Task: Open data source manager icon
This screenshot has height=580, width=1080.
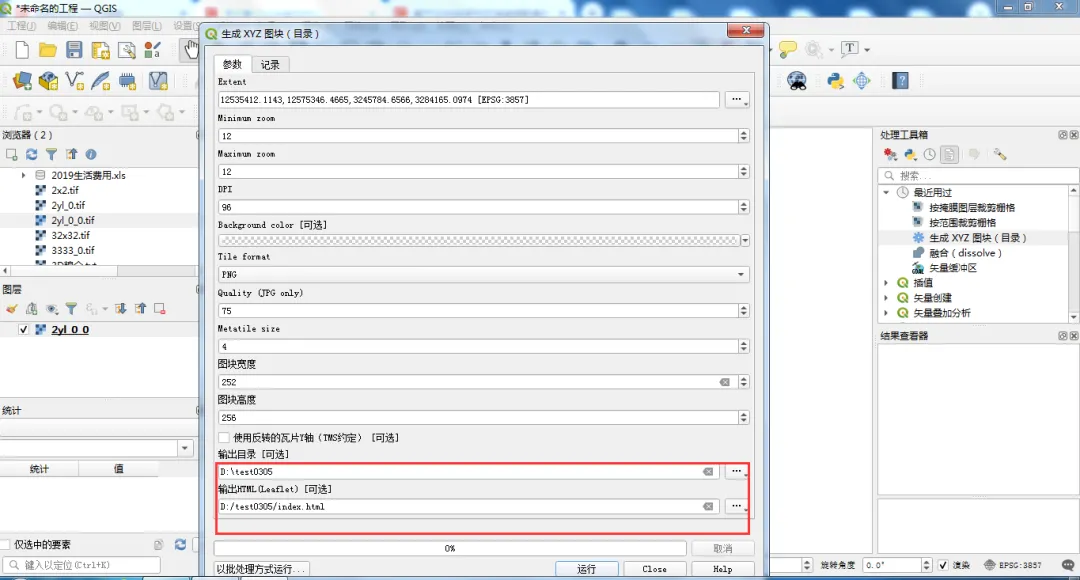Action: click(x=22, y=81)
